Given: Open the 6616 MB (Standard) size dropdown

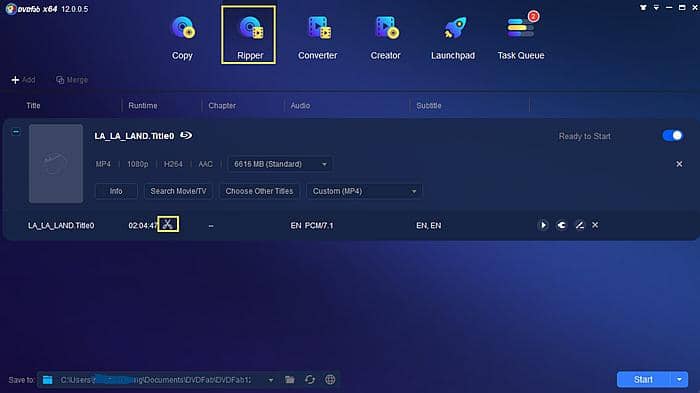Looking at the screenshot, I should 280,164.
